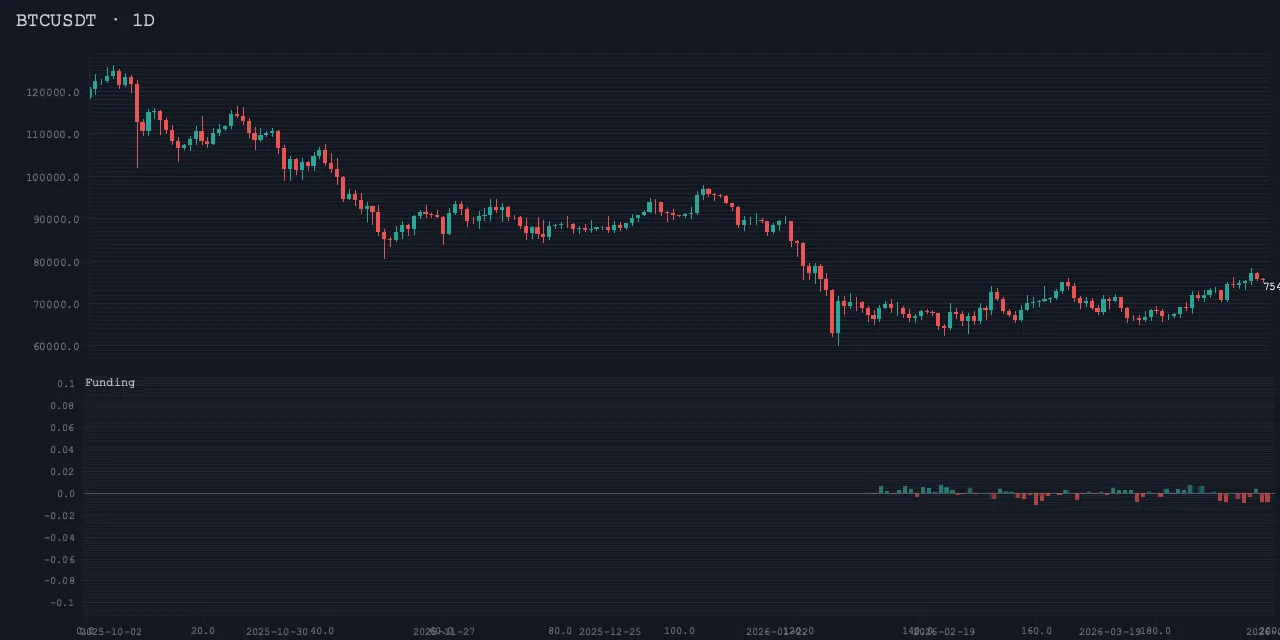Click the -0.1 funding axis label
Image resolution: width=1280 pixels, height=640 pixels.
point(62,602)
